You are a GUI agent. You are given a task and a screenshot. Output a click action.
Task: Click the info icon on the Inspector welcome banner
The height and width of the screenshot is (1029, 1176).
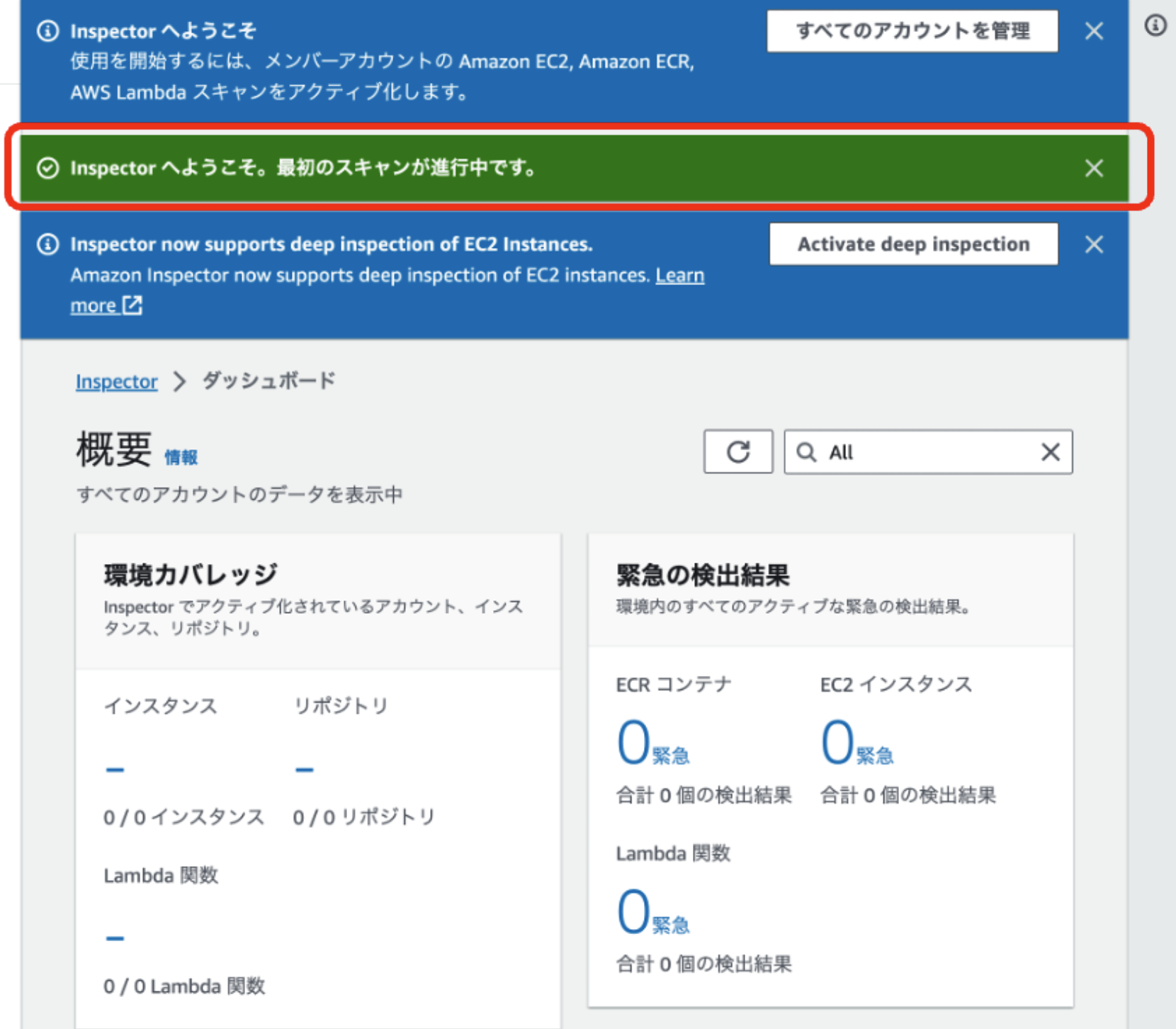click(48, 31)
